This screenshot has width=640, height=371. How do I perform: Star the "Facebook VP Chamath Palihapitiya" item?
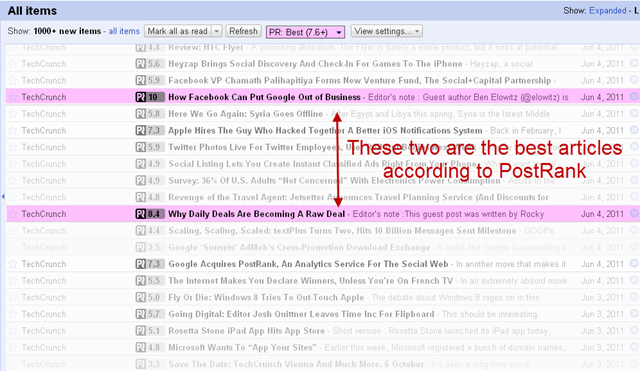[x=13, y=80]
